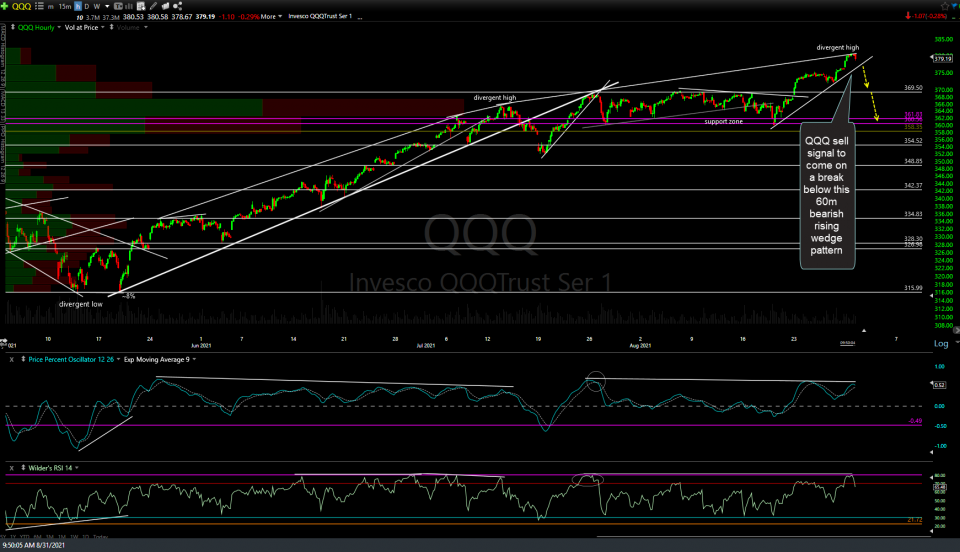Open Wilder's RSI 14 dropdown
This screenshot has height=552, width=960.
pyautogui.click(x=77, y=468)
